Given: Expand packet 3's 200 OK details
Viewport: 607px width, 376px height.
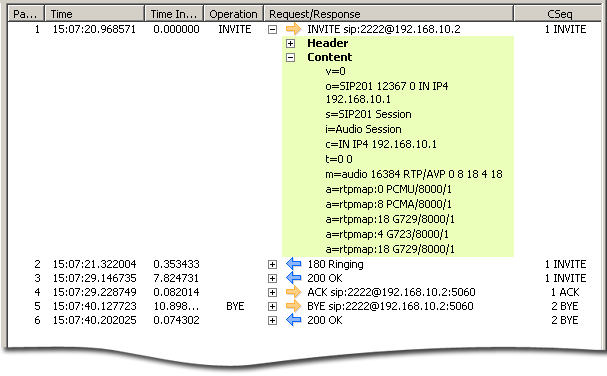Looking at the screenshot, I should (x=273, y=278).
